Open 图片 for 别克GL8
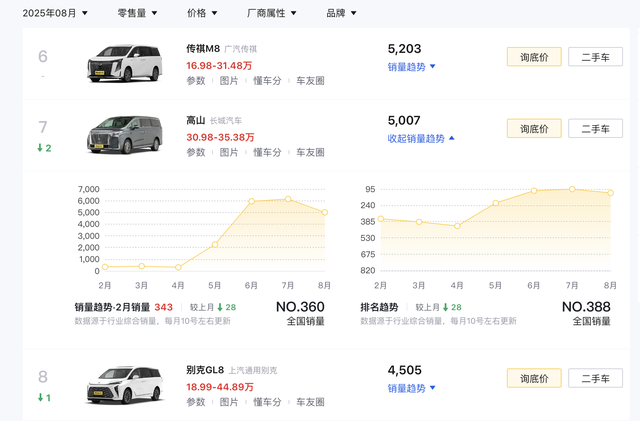Viewport: 640px width, 421px height. (x=229, y=402)
